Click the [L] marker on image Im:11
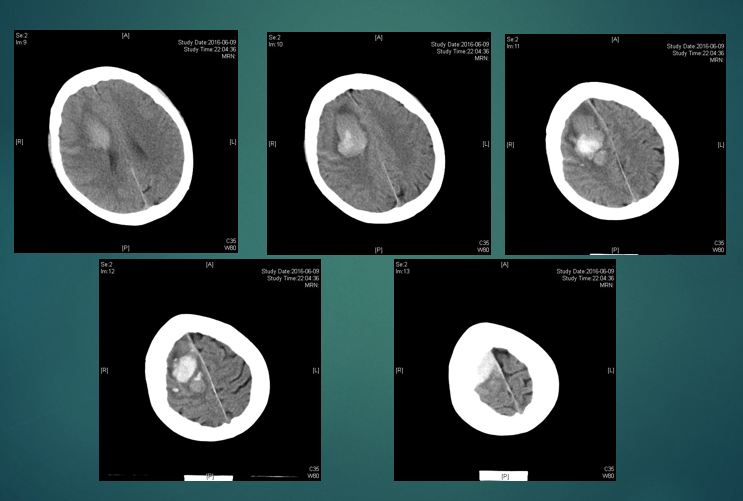The width and height of the screenshot is (743, 501). [721, 145]
